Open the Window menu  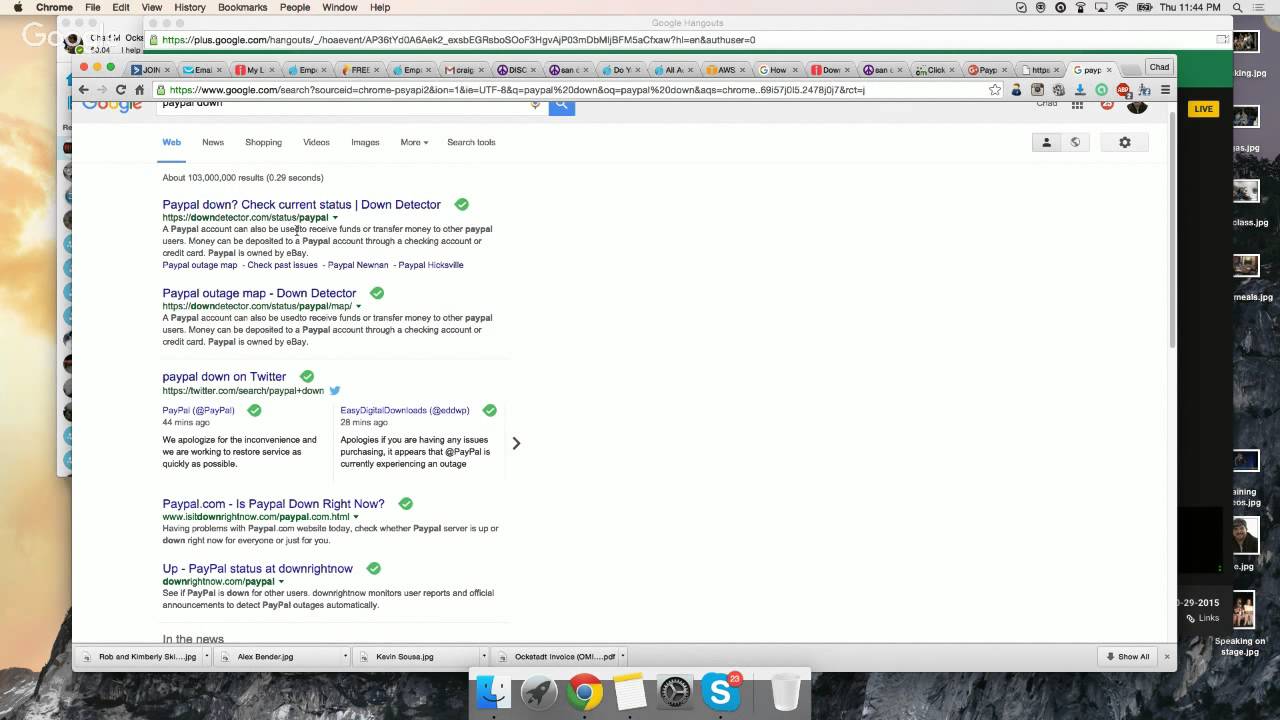click(340, 7)
